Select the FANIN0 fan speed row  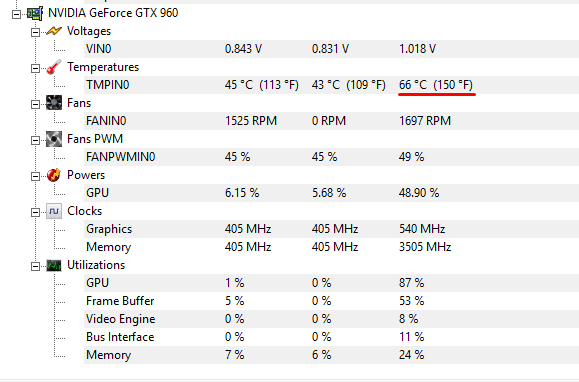pyautogui.click(x=331, y=121)
